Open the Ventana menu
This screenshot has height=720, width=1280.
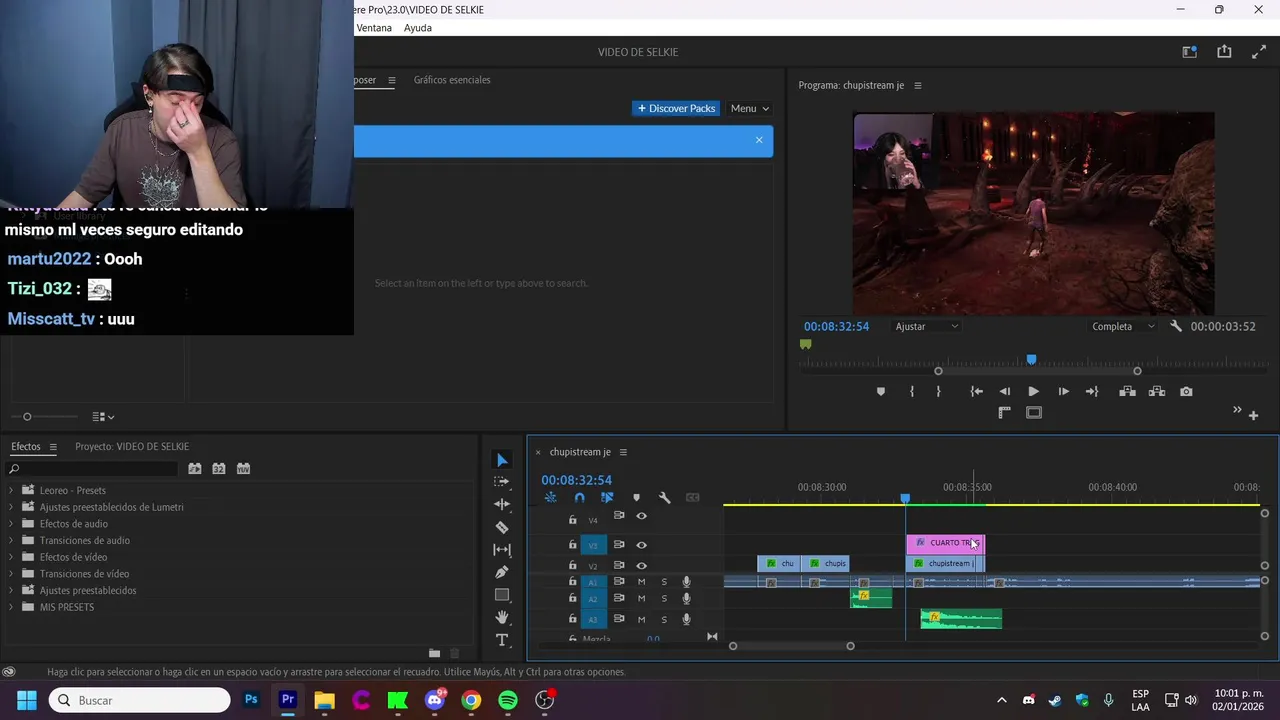(374, 28)
